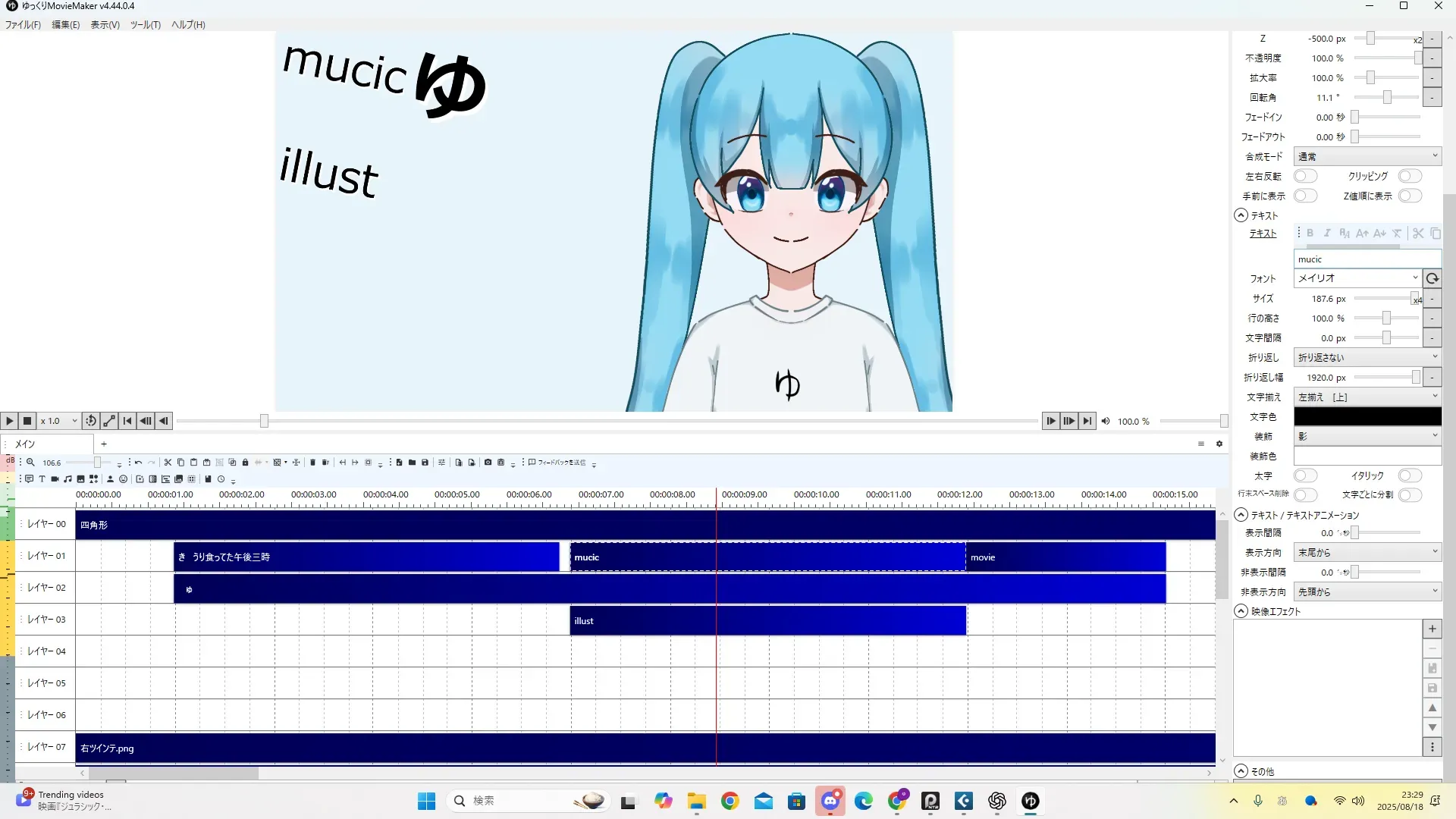
Task: Click the black 文字色 color swatch
Action: pyautogui.click(x=1367, y=417)
